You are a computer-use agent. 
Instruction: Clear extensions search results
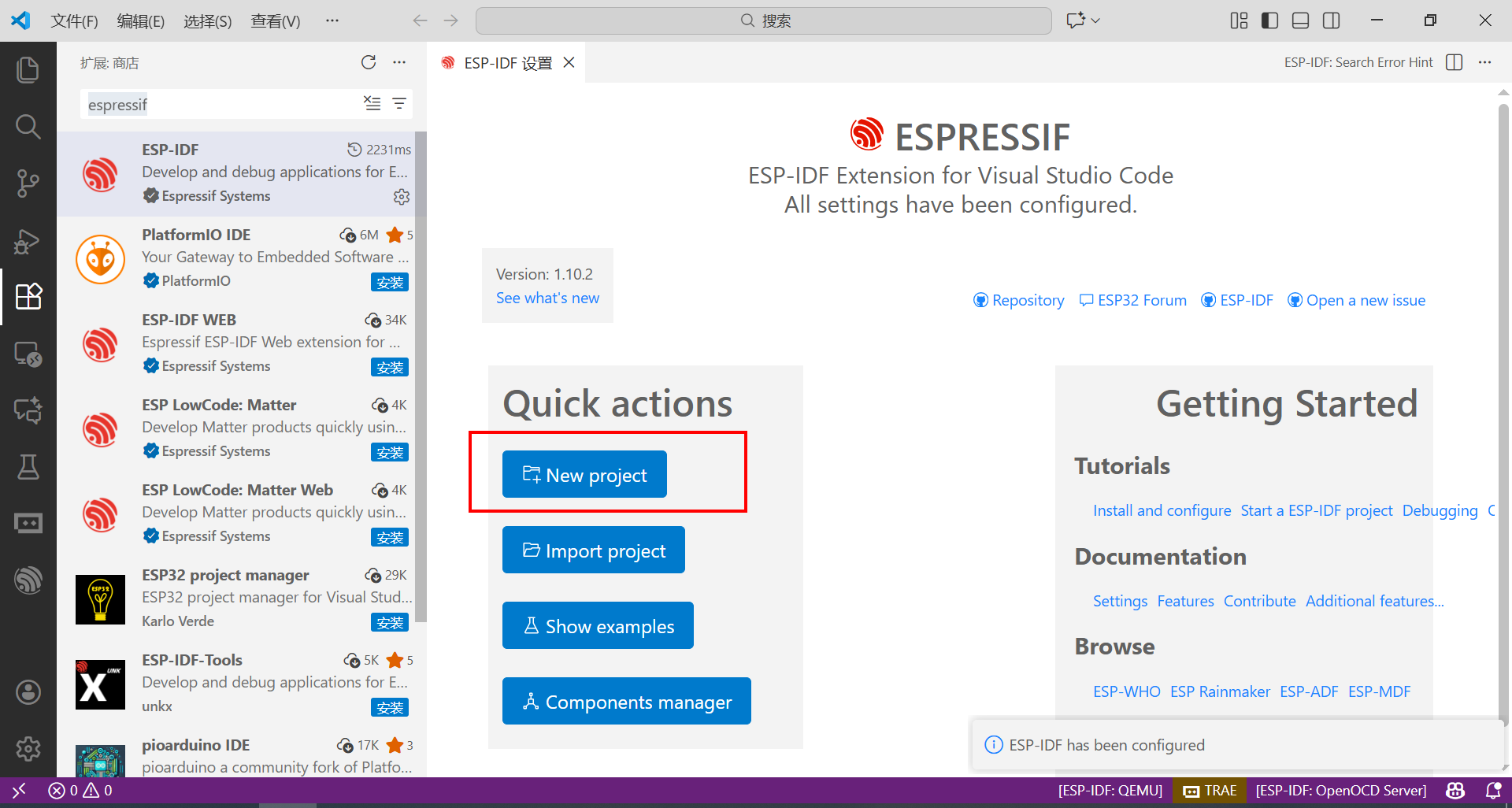pyautogui.click(x=372, y=103)
